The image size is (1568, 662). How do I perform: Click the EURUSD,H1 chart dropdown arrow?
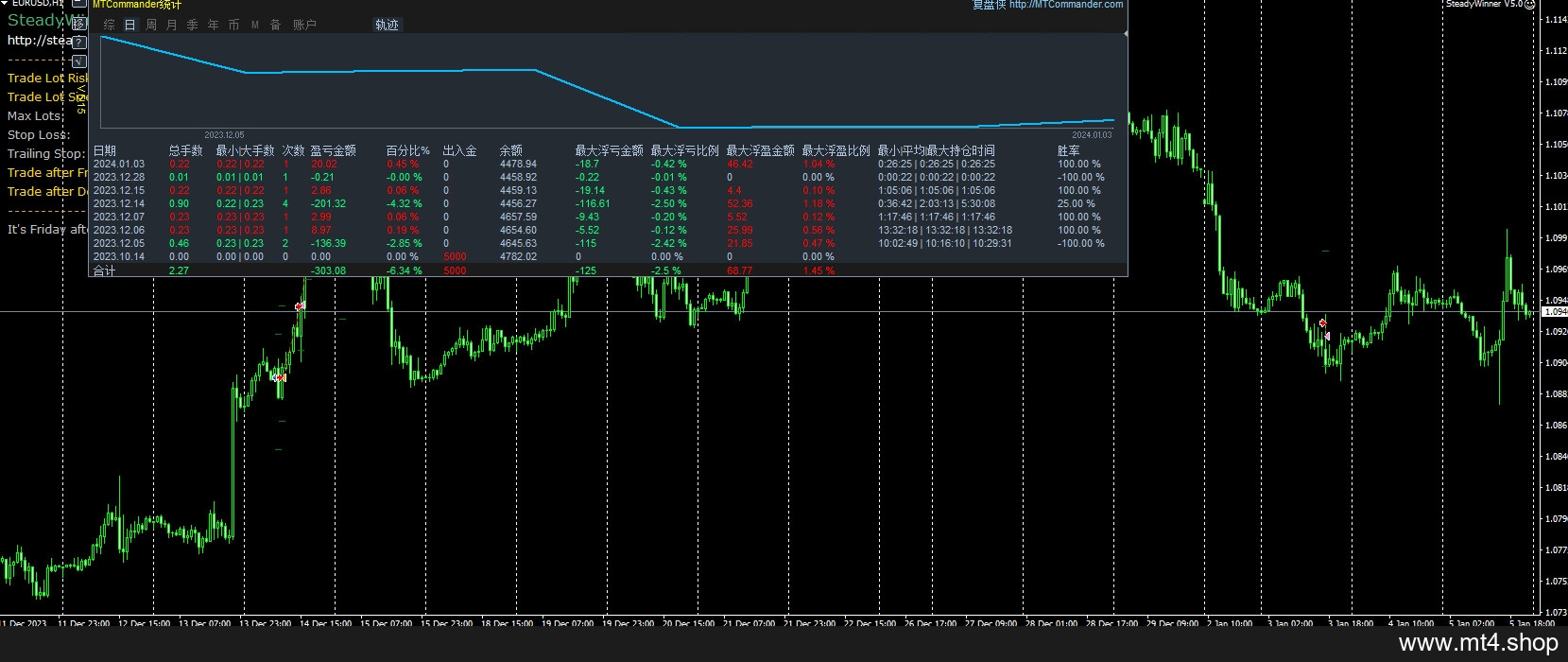(x=5, y=3)
